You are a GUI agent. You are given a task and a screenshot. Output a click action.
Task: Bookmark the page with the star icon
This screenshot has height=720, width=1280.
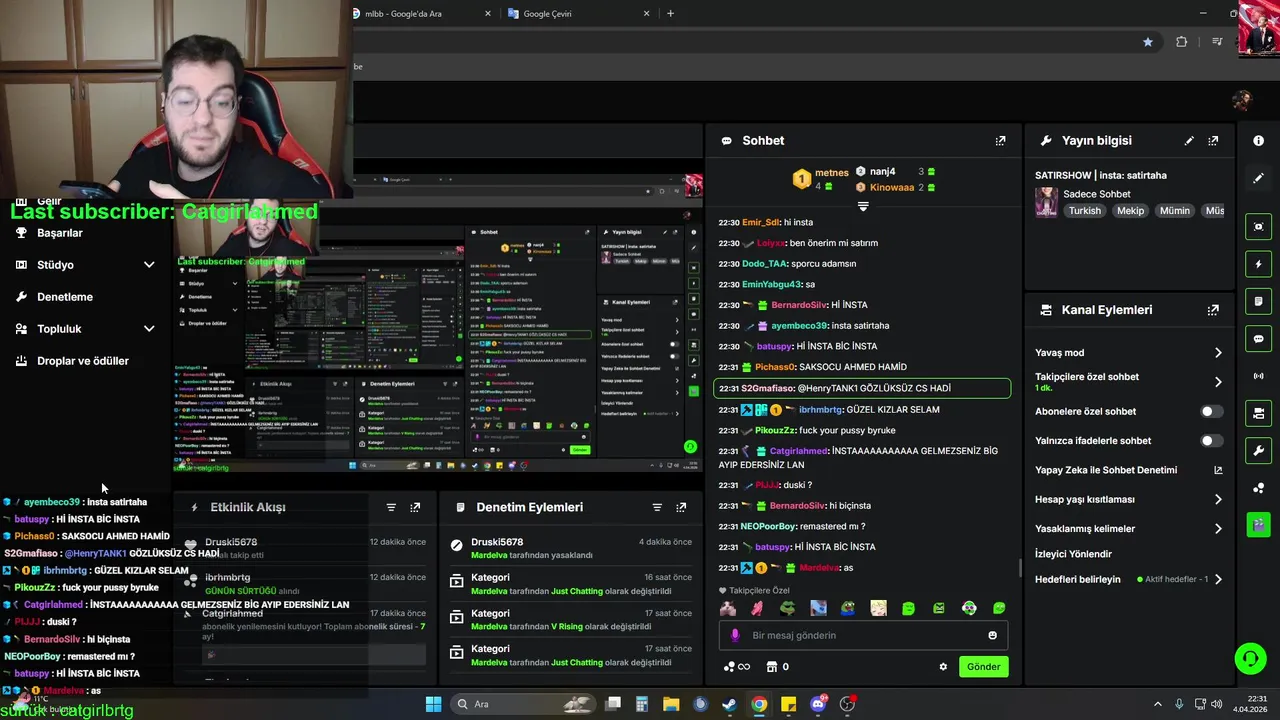pos(1148,42)
